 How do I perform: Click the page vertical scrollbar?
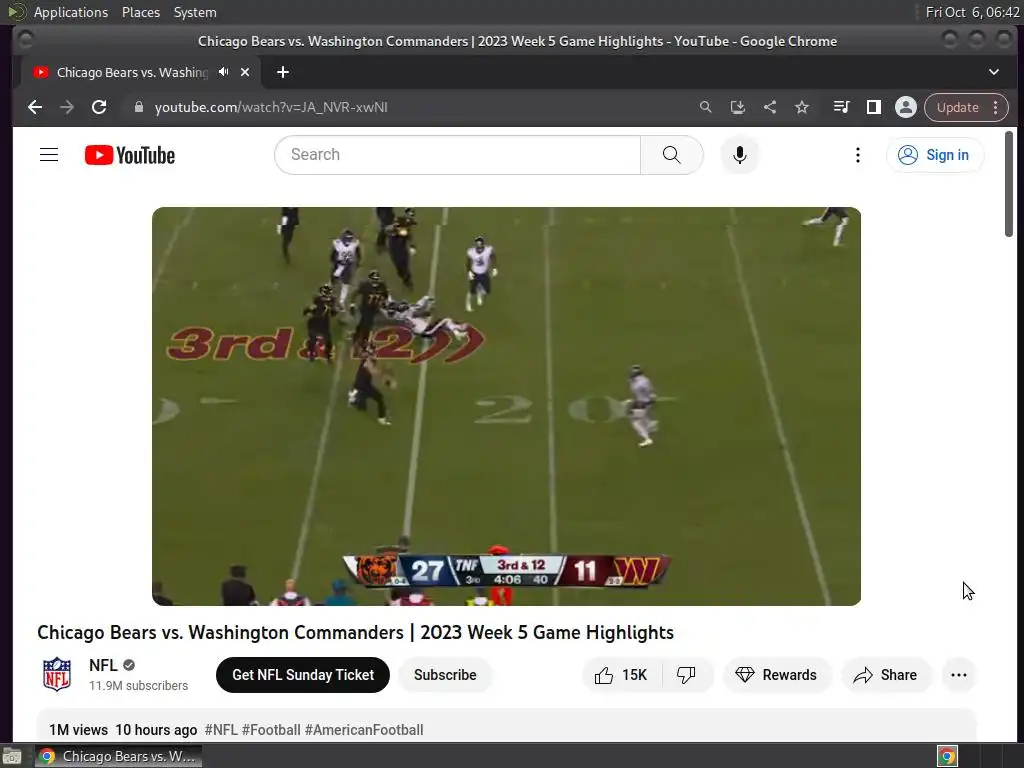[x=1009, y=184]
